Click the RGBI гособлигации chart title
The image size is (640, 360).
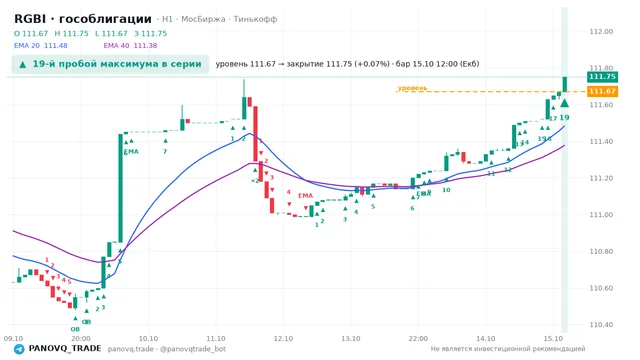coord(83,19)
